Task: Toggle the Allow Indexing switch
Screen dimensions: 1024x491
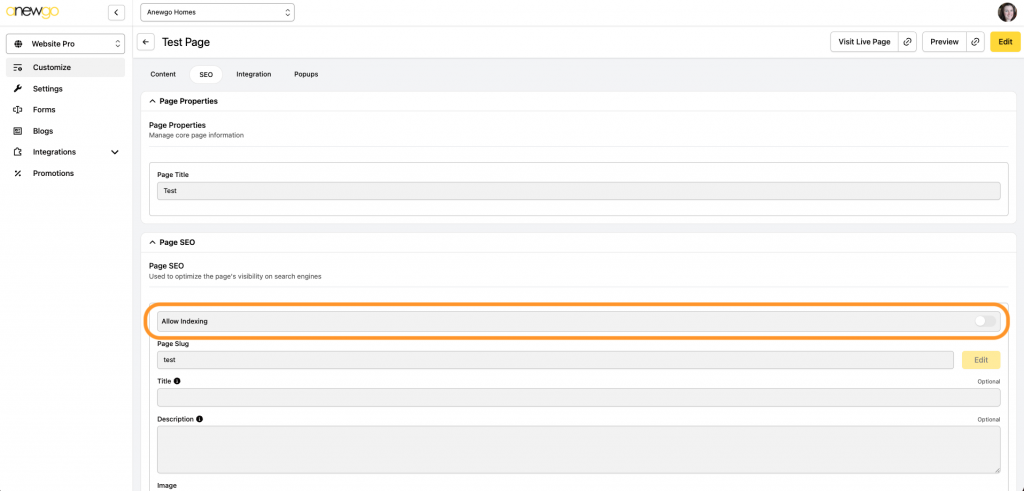Action: click(985, 321)
